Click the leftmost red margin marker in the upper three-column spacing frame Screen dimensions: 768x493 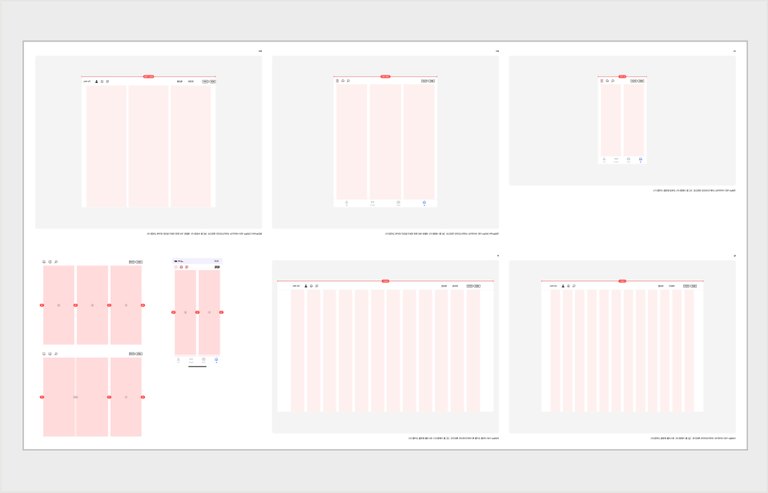42,305
